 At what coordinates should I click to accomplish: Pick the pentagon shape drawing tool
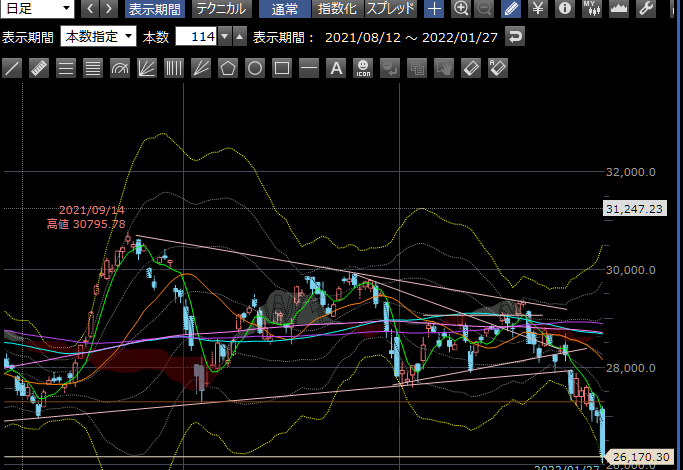(x=228, y=68)
